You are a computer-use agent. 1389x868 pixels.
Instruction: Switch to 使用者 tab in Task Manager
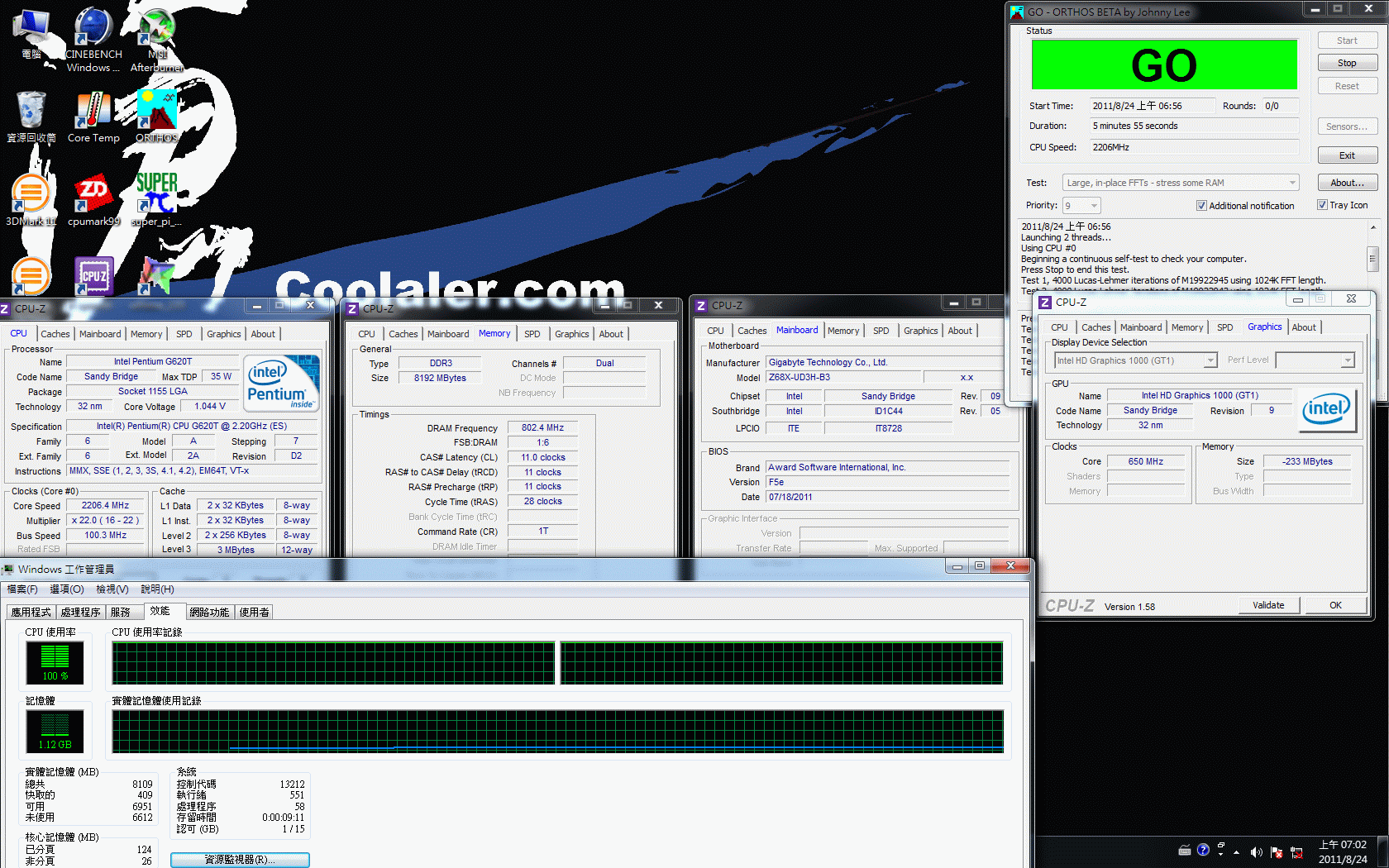(255, 613)
